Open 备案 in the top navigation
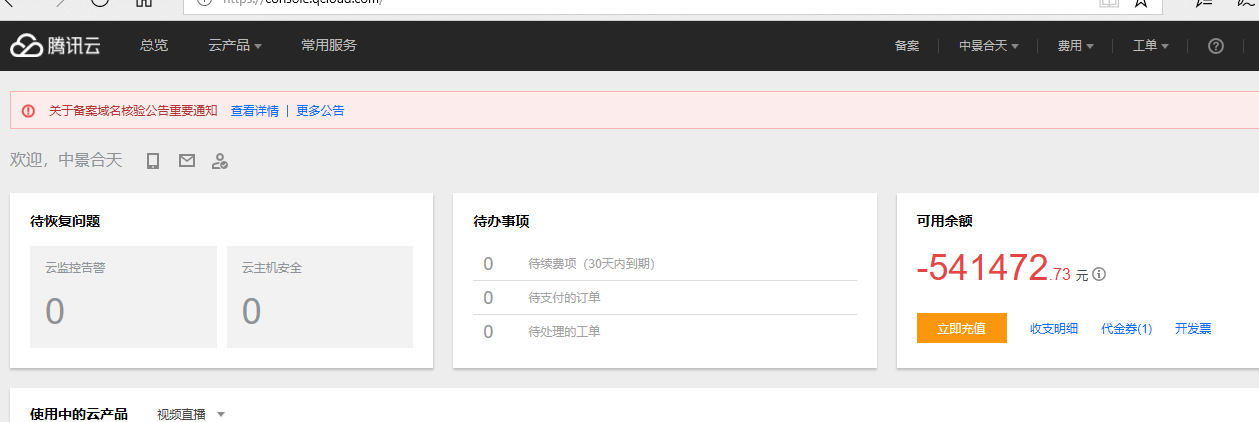The width and height of the screenshot is (1259, 422). pyautogui.click(x=906, y=46)
